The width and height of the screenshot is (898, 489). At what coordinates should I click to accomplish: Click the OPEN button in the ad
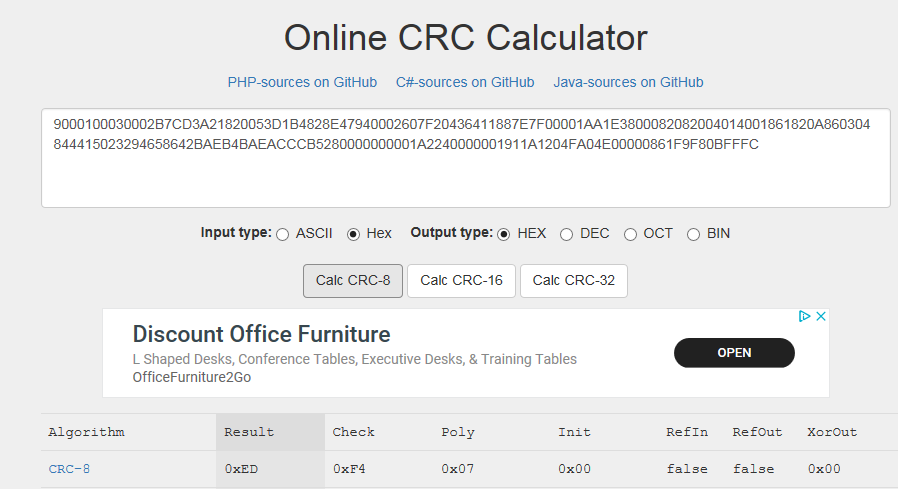pyautogui.click(x=734, y=353)
